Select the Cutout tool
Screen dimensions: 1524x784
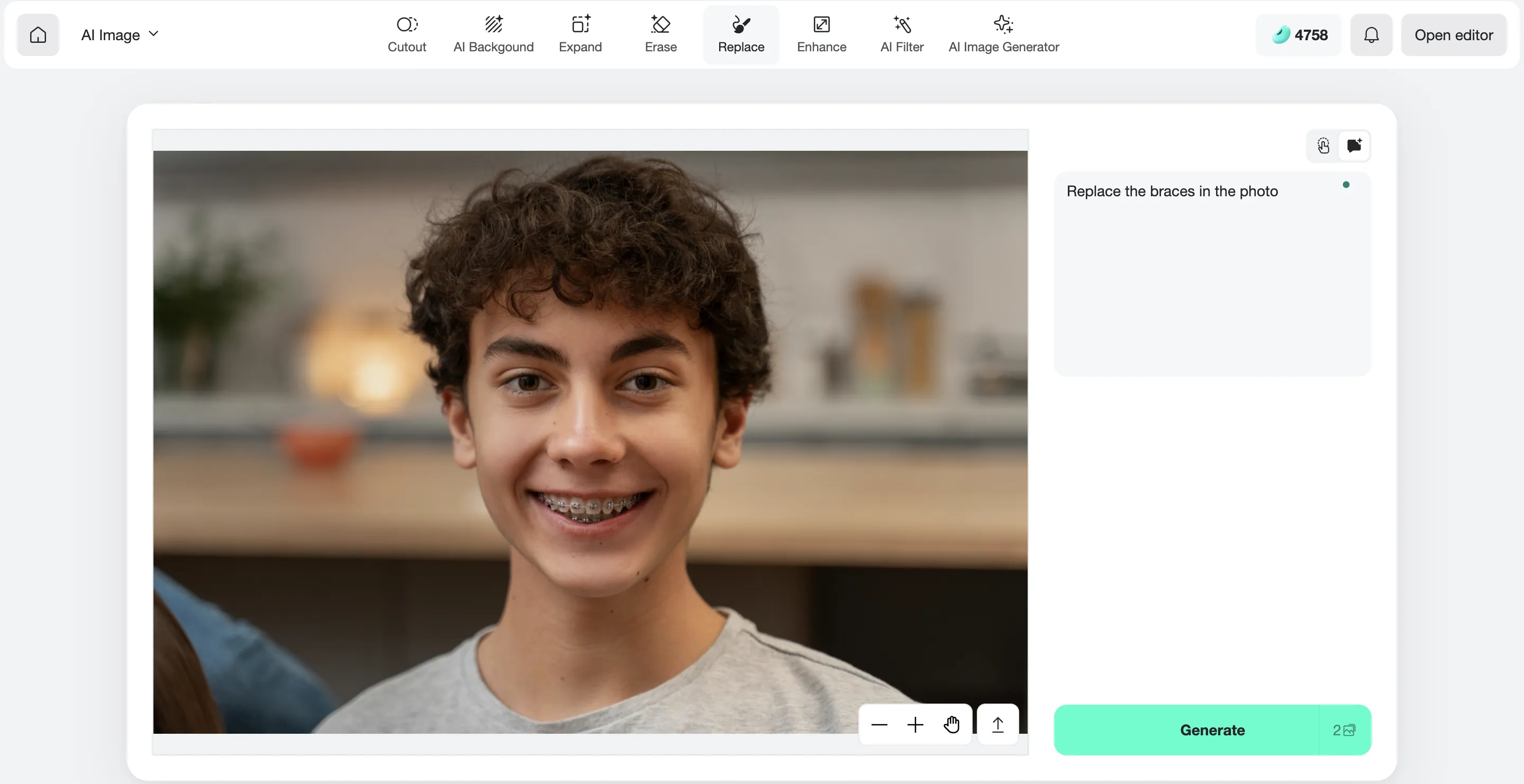[406, 34]
